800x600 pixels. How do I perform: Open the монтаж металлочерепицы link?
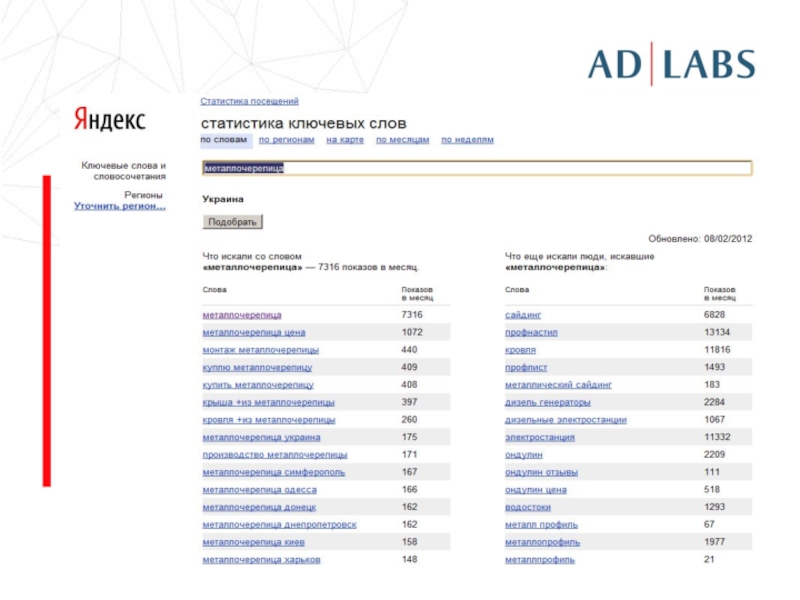(x=261, y=350)
